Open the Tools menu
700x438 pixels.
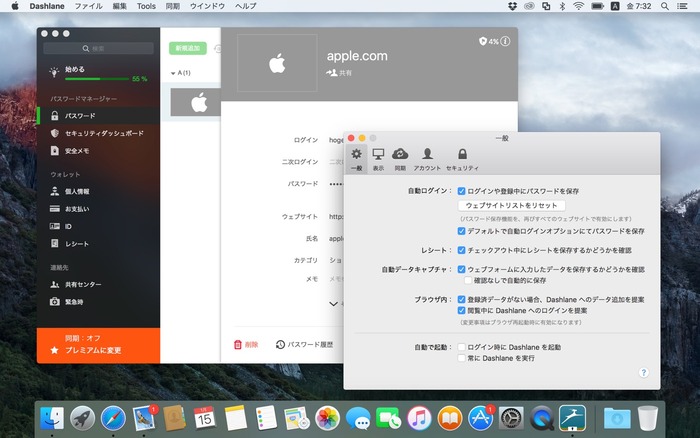146,6
